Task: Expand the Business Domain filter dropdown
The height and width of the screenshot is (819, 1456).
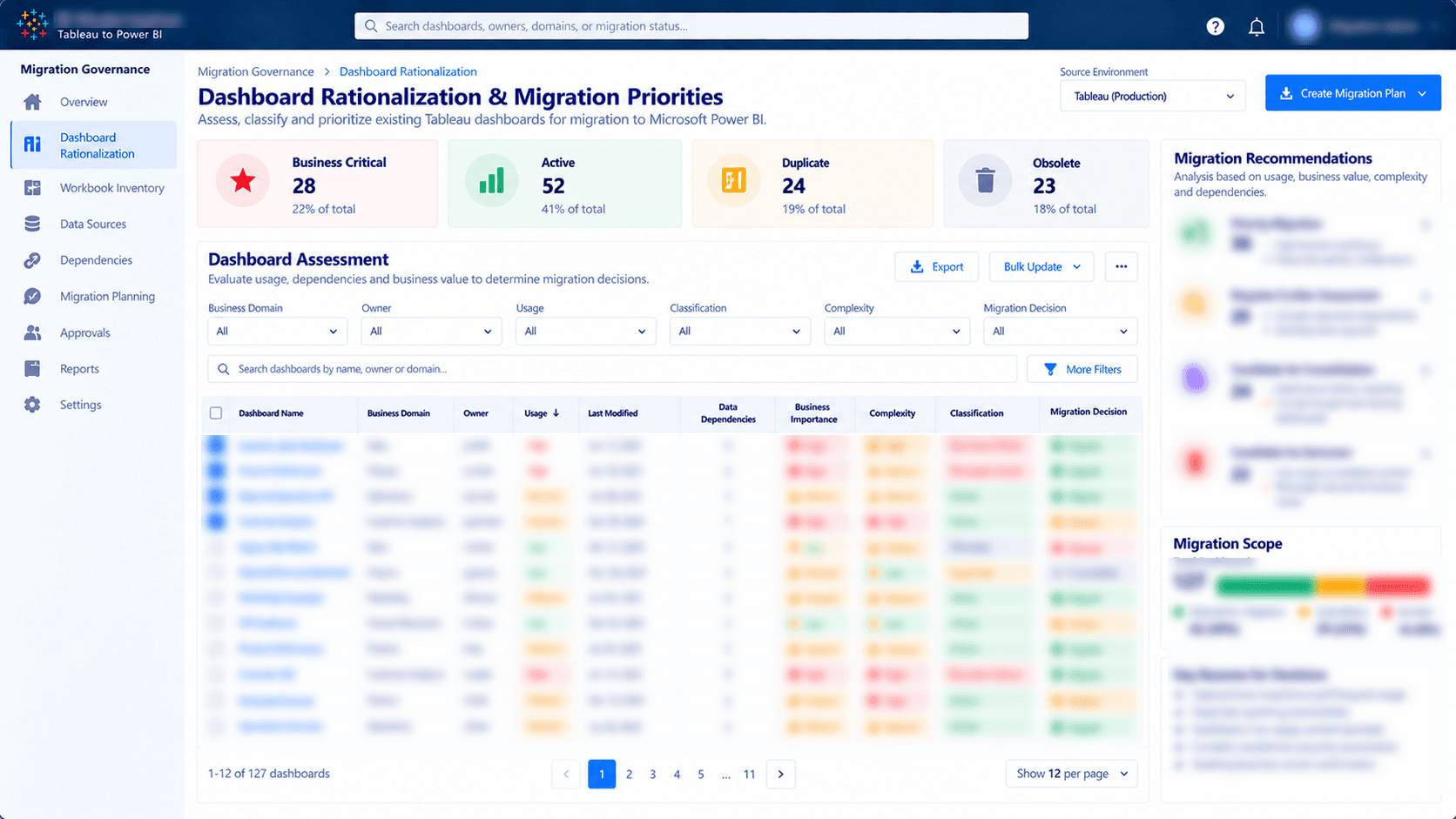Action: [277, 331]
